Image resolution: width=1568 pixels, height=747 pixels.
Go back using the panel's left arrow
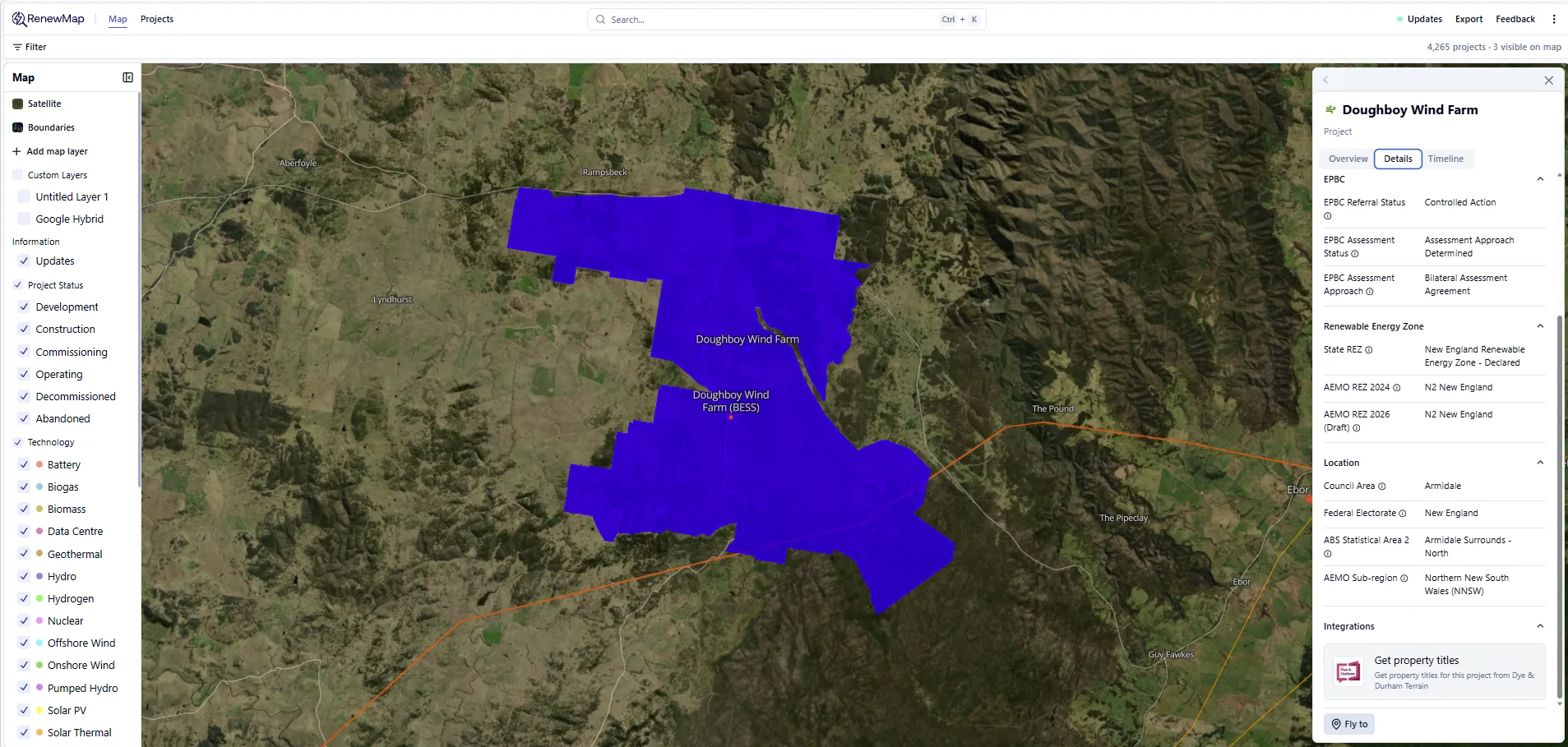[1325, 80]
